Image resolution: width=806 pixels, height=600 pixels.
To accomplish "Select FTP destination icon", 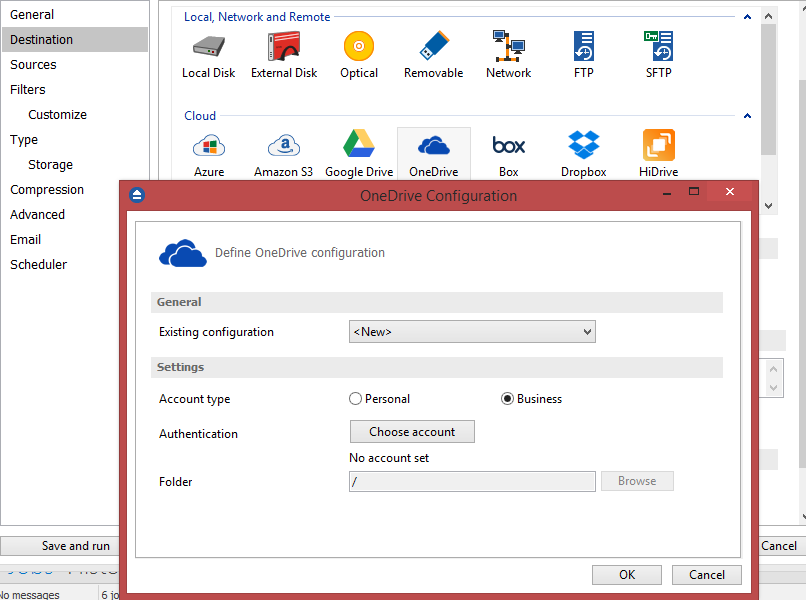I will pos(583,54).
